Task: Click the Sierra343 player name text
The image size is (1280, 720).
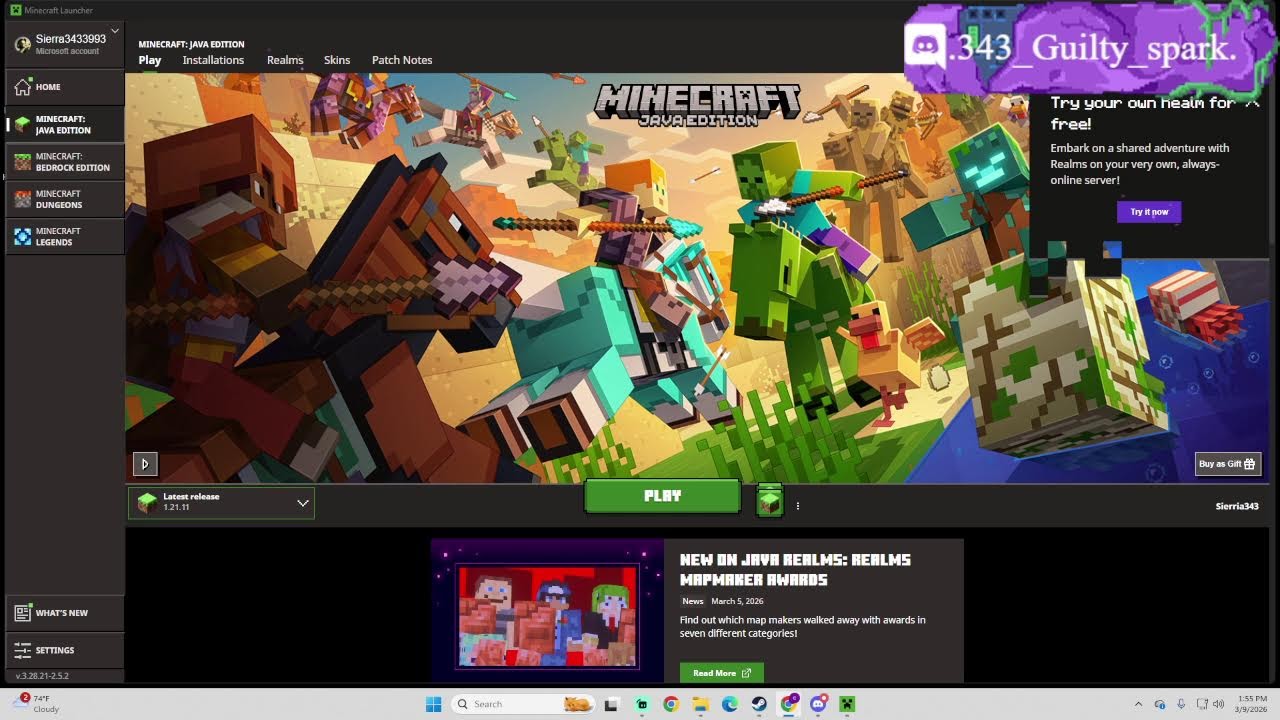Action: (1237, 506)
